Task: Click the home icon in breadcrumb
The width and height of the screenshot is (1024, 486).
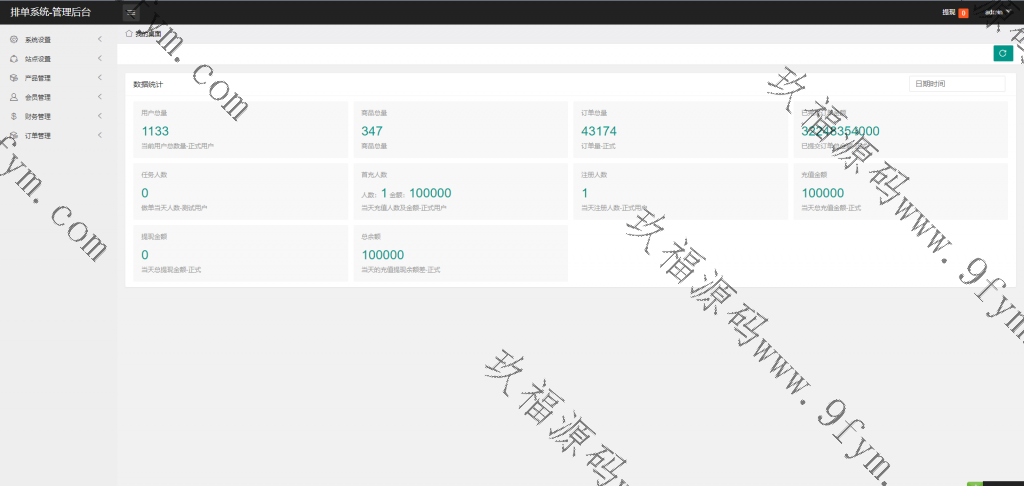Action: (x=129, y=33)
